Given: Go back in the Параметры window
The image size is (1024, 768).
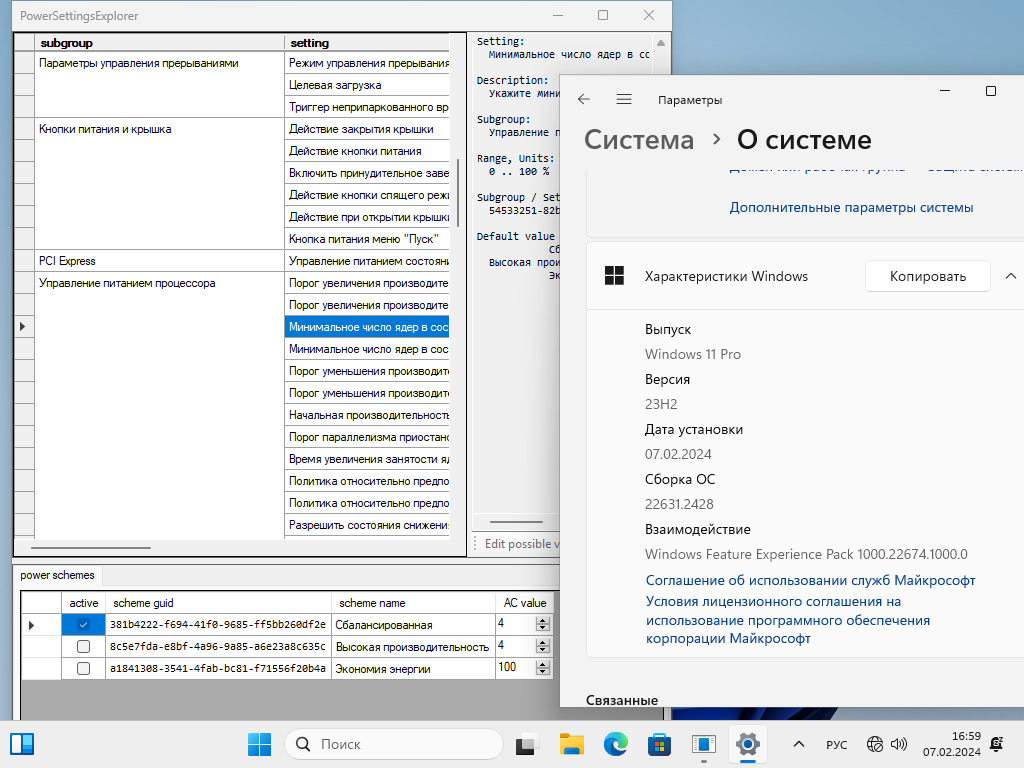Looking at the screenshot, I should pos(584,99).
